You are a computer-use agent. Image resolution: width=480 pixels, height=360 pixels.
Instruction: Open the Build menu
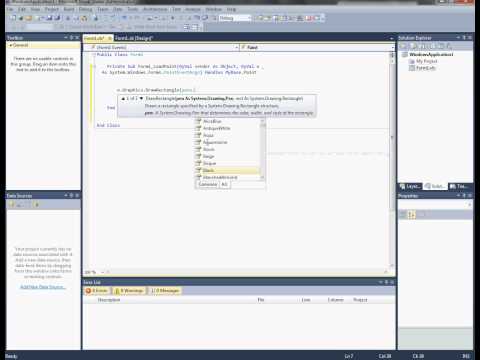pos(69,9)
